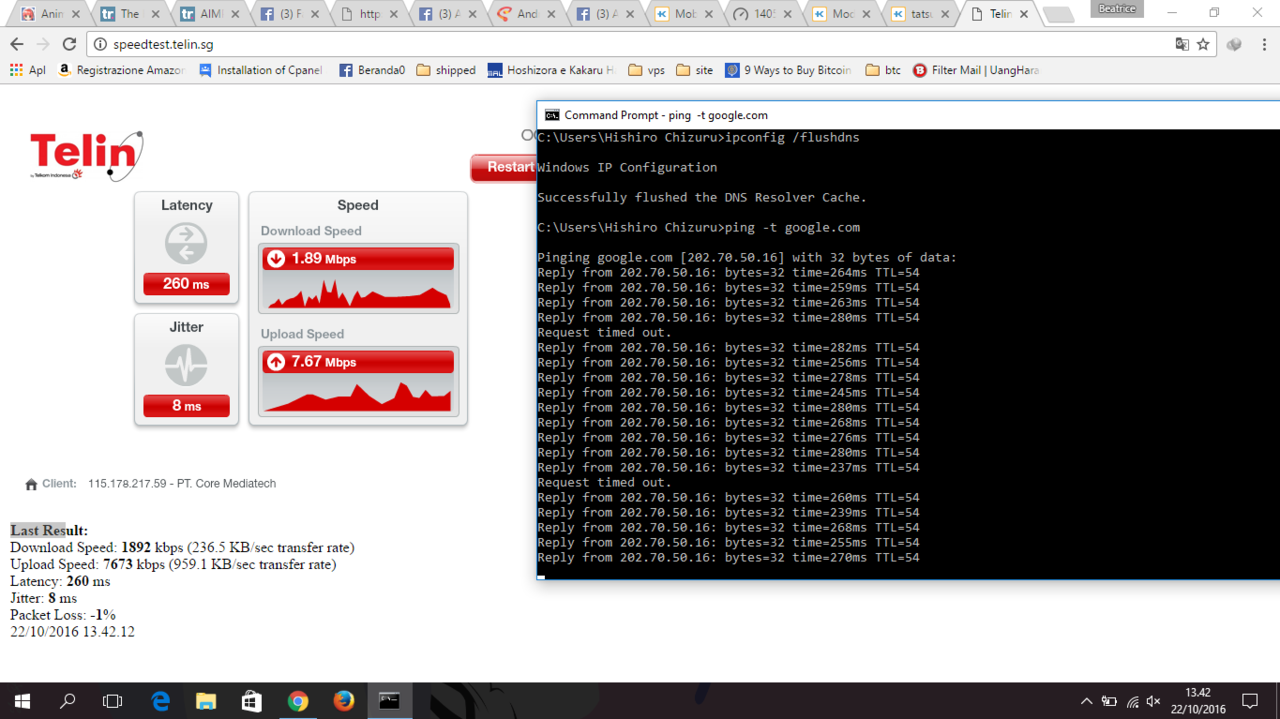Screen dimensions: 1280x719
Task: Click the Packet Loss -1% line
Action: (x=63, y=615)
